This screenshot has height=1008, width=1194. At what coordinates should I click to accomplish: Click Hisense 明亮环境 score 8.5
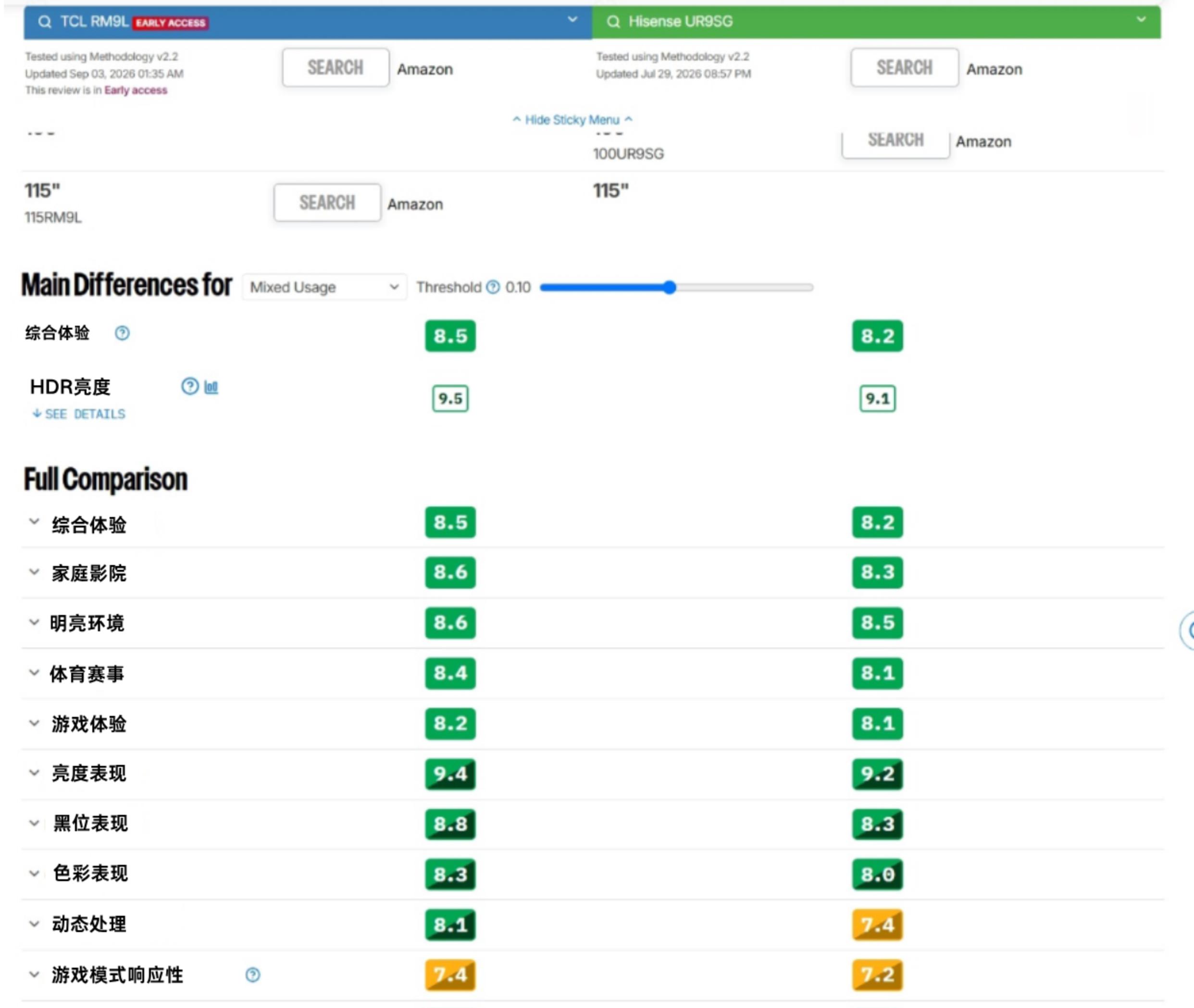coord(877,622)
